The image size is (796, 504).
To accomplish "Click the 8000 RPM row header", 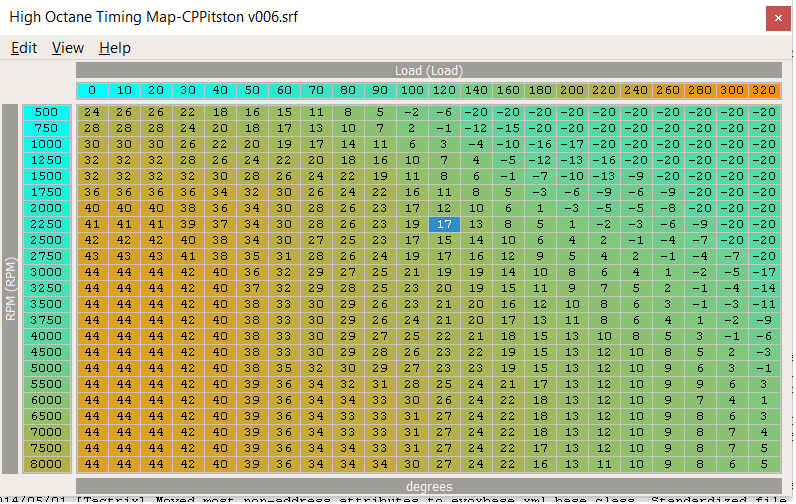I will [x=47, y=464].
